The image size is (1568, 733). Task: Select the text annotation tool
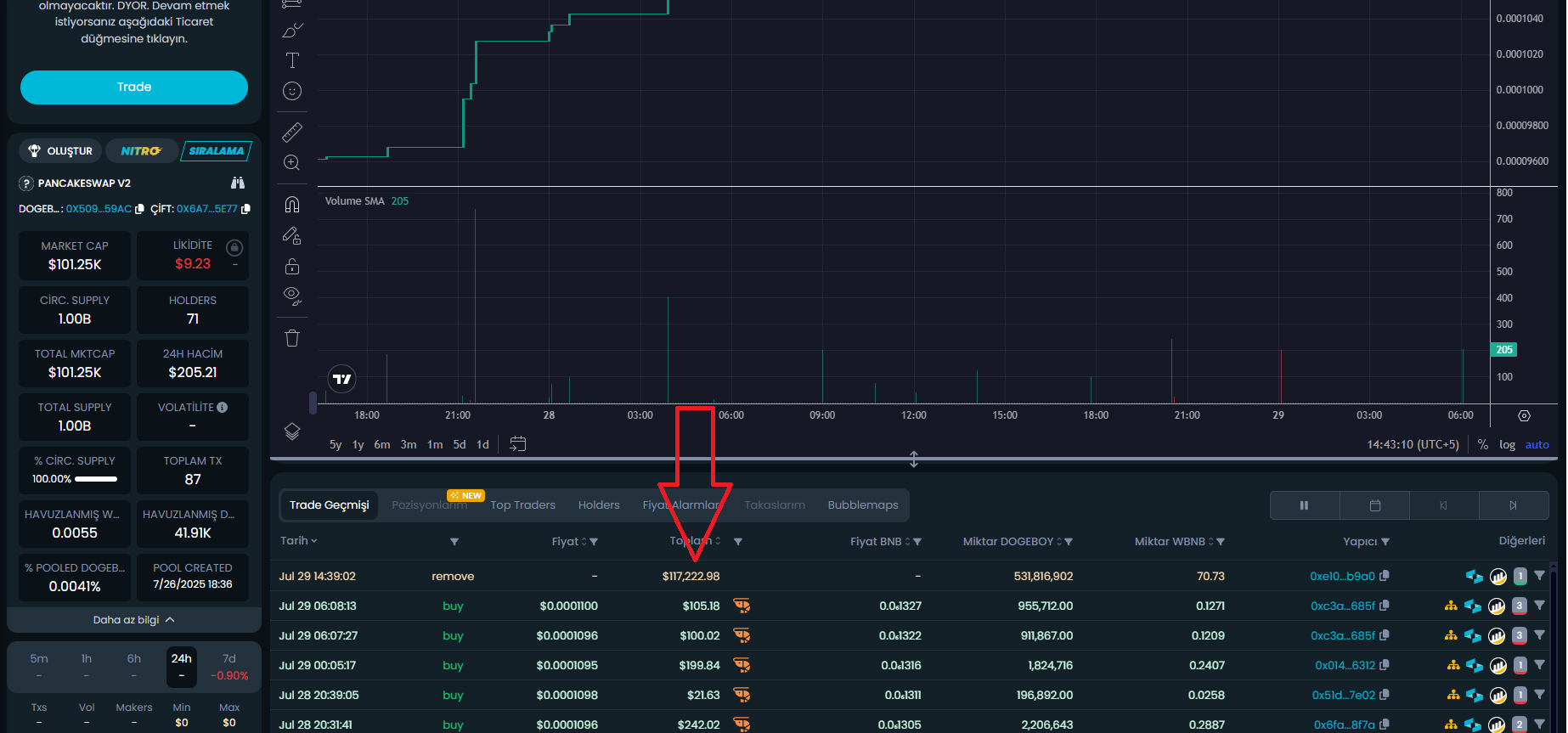click(x=292, y=60)
